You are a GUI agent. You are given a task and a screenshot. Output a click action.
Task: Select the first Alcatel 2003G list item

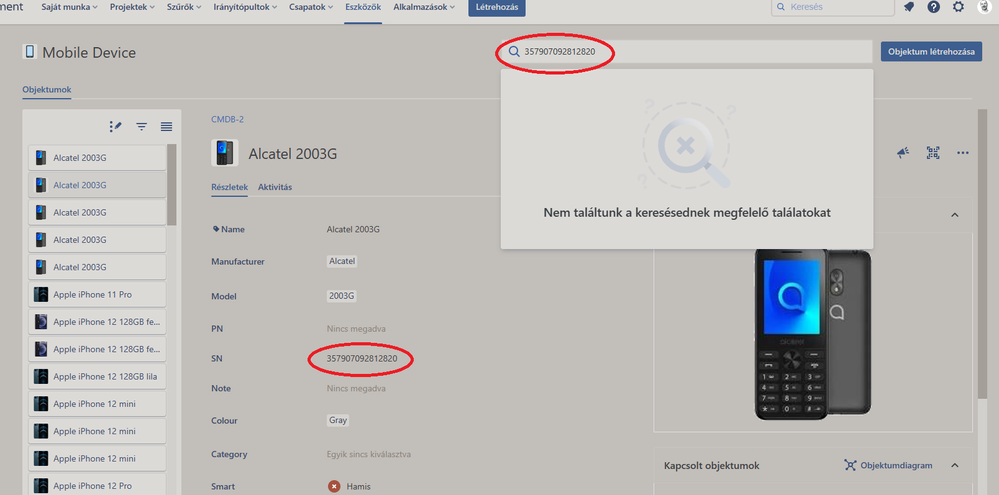97,157
